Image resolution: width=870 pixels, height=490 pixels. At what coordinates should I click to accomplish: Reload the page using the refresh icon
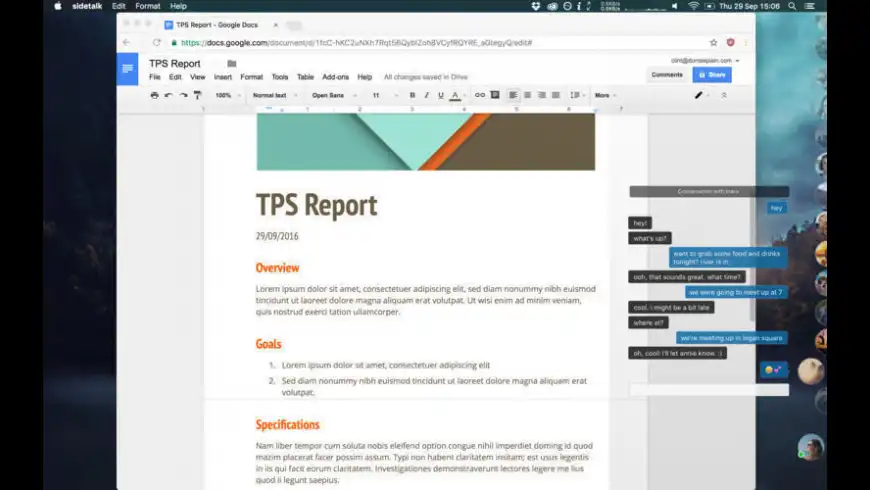[157, 43]
